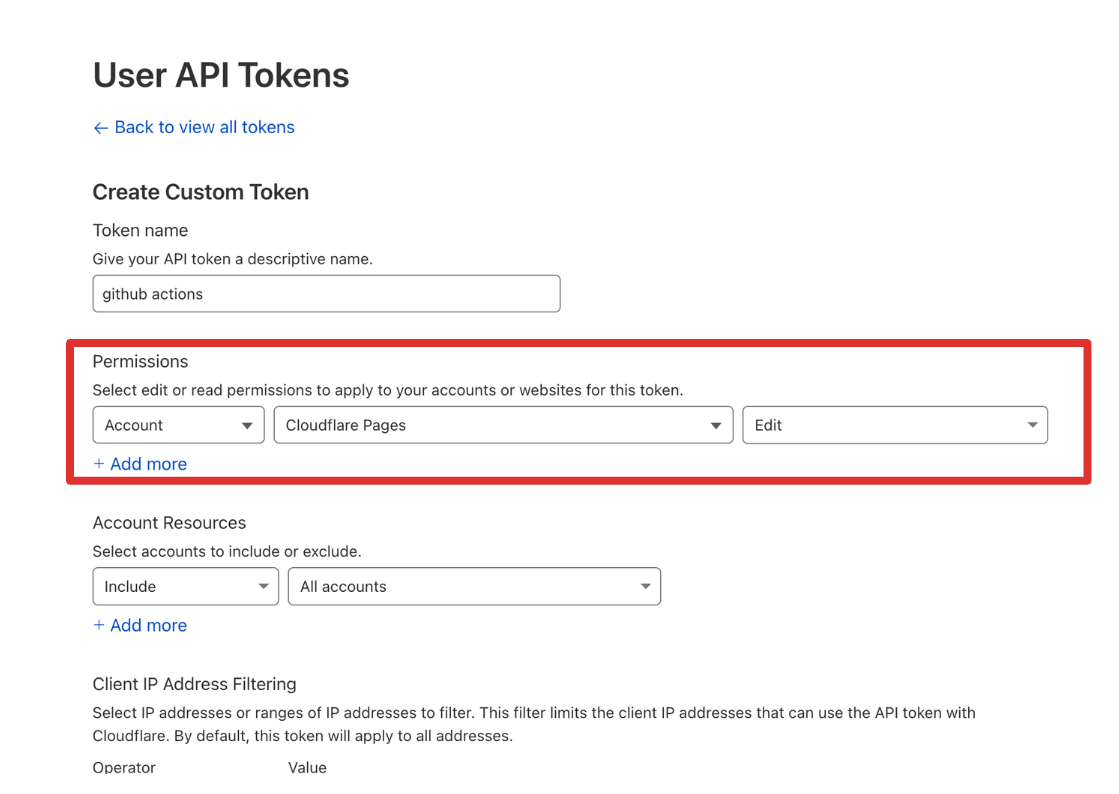
Task: Click the caret arrow on the Cloudflare Pages selector
Action: coord(716,426)
